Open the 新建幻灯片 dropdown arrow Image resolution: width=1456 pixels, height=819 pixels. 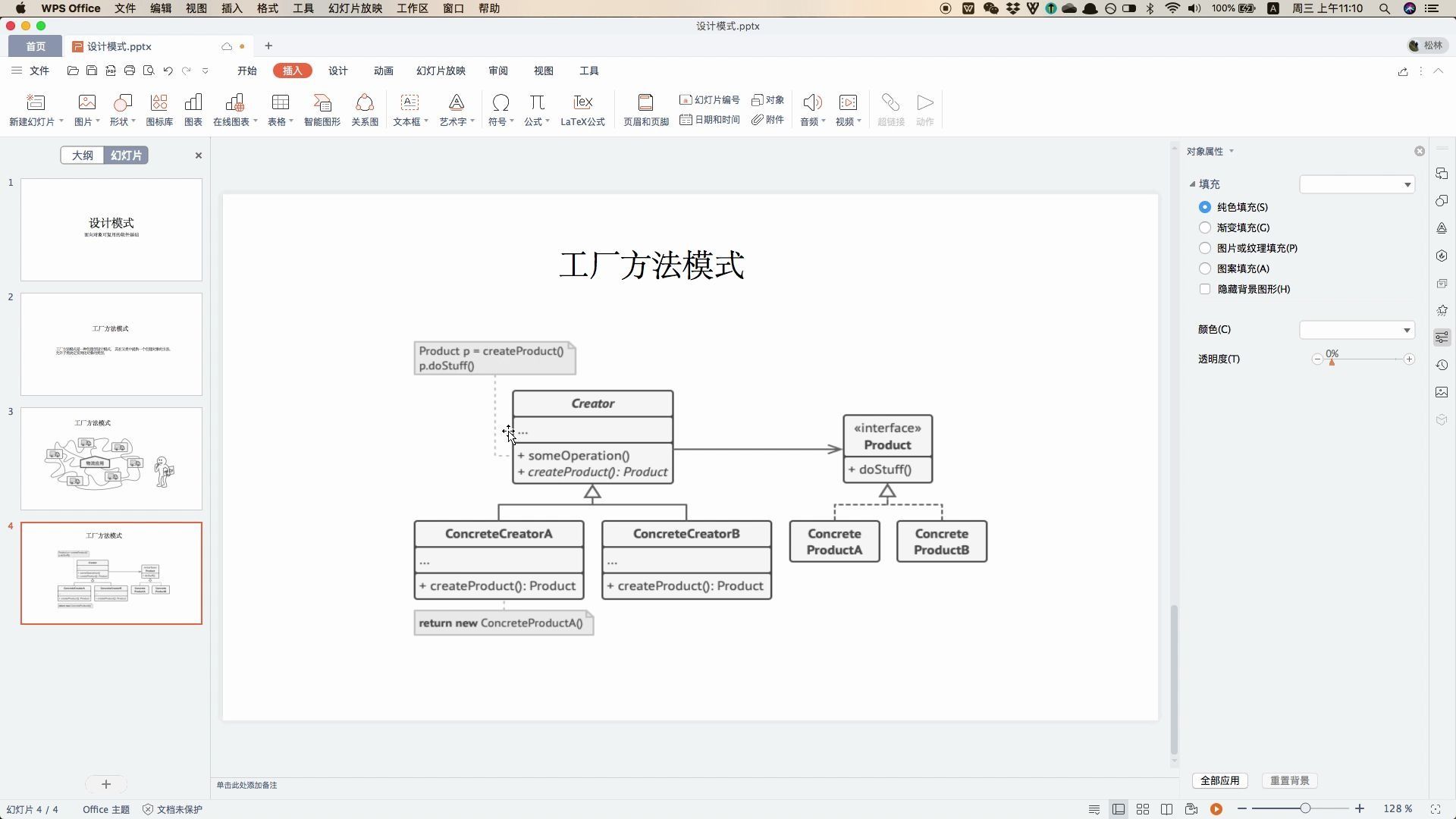point(61,121)
